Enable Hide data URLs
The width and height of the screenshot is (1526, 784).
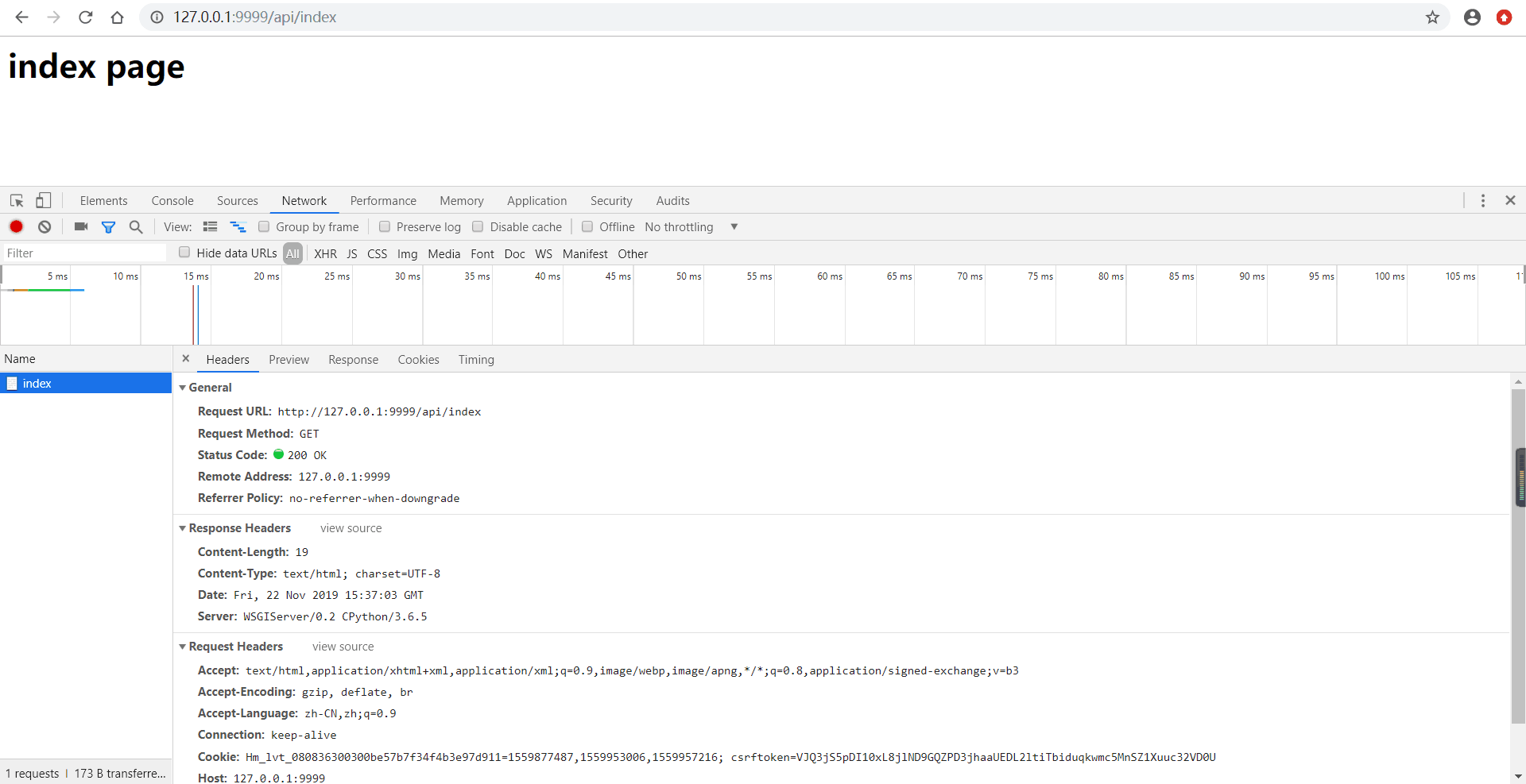click(184, 253)
